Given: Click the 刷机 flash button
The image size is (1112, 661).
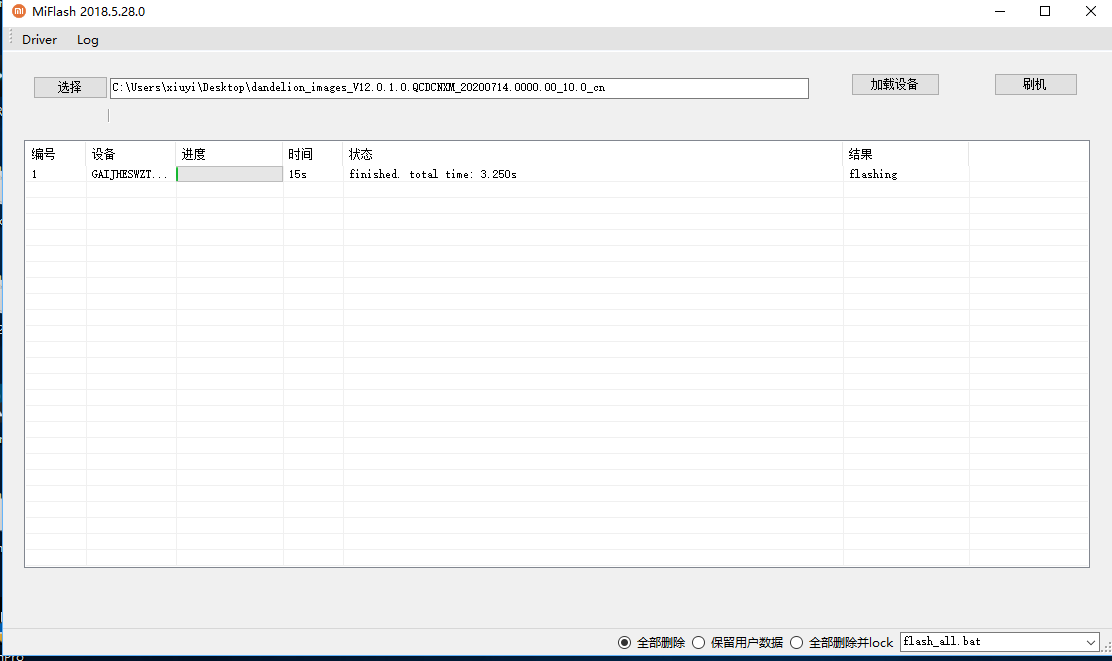Looking at the screenshot, I should click(1035, 84).
